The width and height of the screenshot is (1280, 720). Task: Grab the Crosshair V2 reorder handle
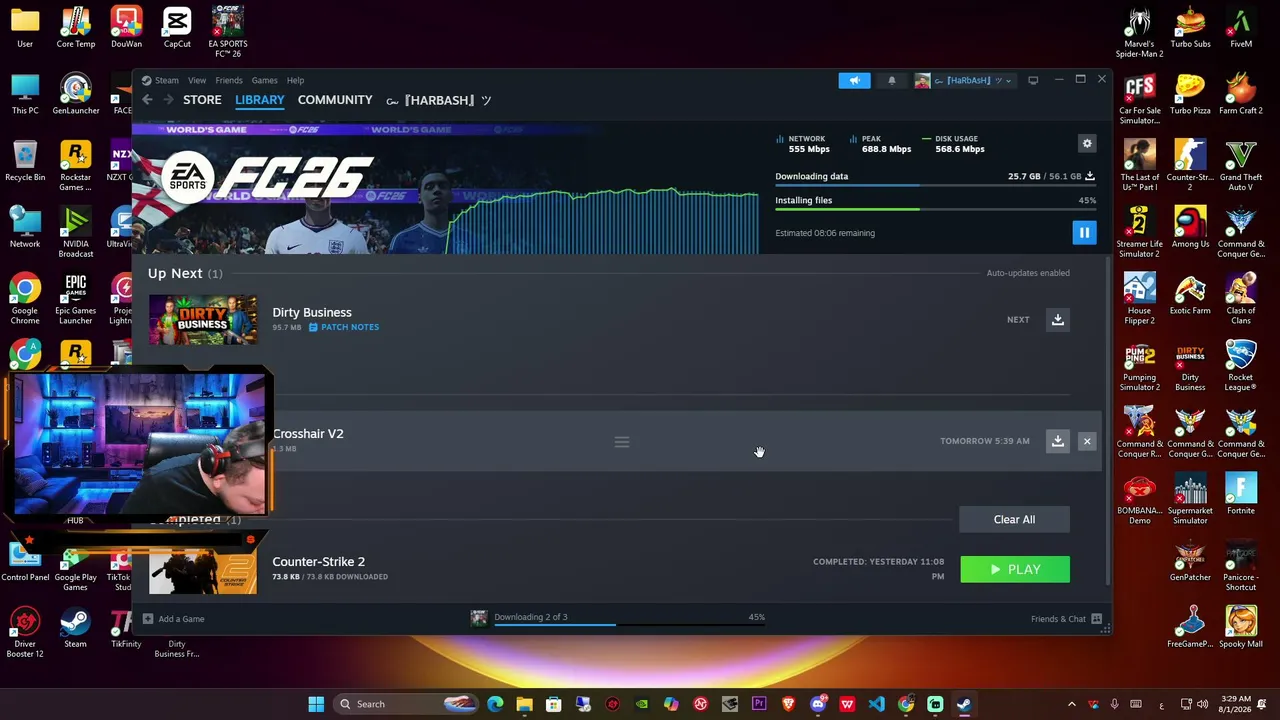pos(622,442)
